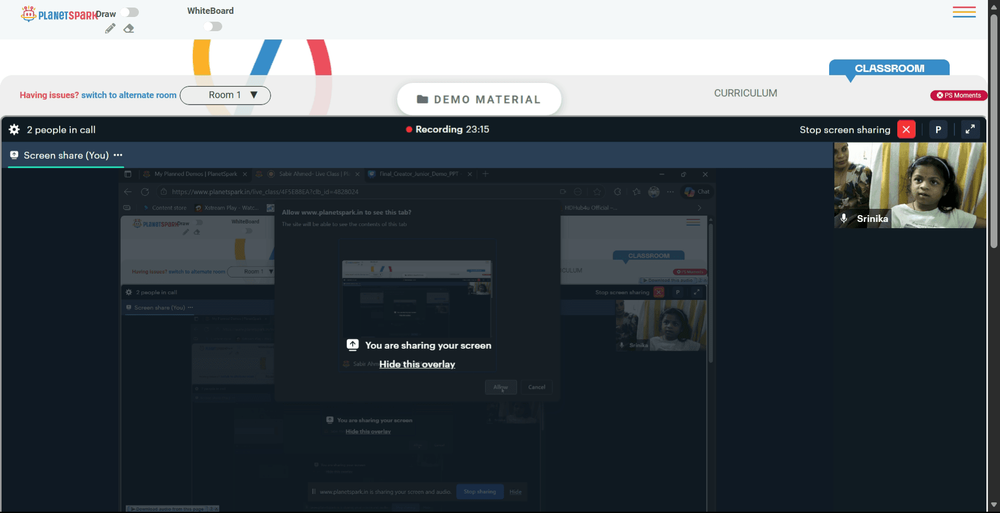This screenshot has width=1000, height=513.
Task: Click blue Stop sharing button in shared preview
Action: (x=480, y=492)
